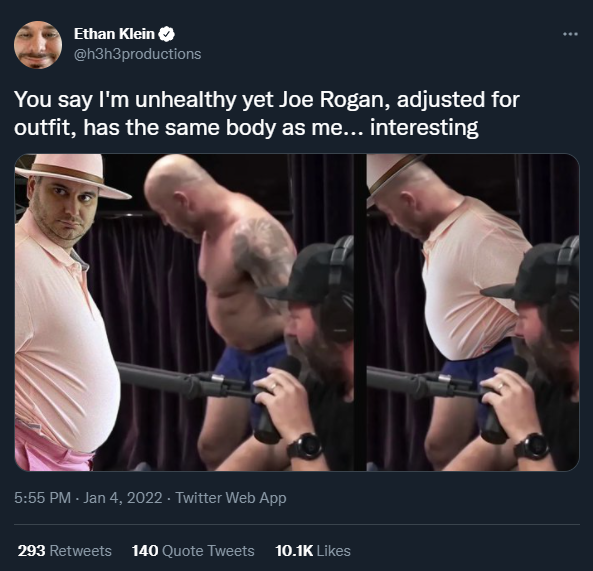Open the left half of the attached image
The width and height of the screenshot is (593, 571).
[x=184, y=312]
